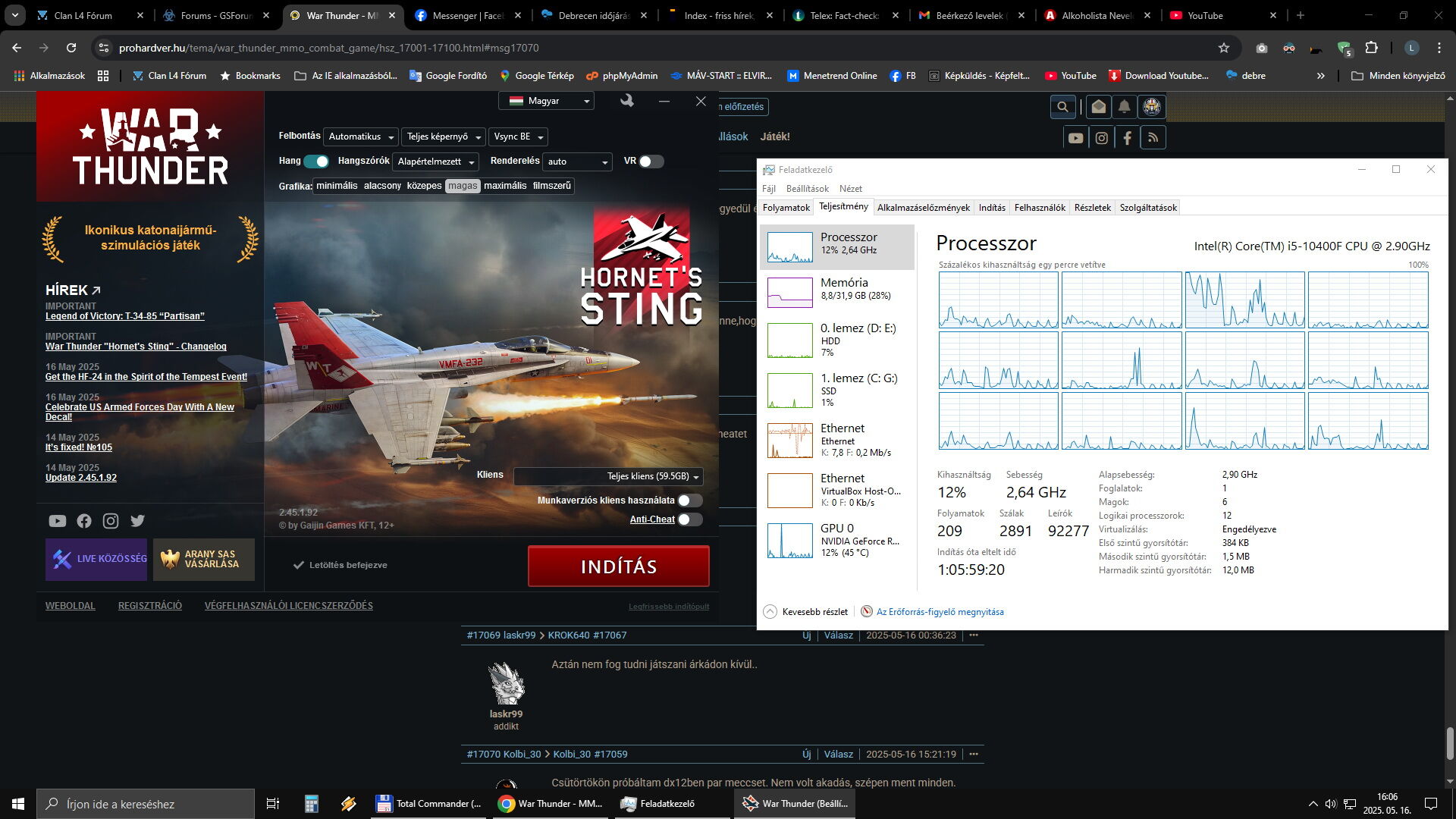The height and width of the screenshot is (819, 1456).
Task: Open the Teljes kliens (59.5GB) dropdown
Action: (608, 476)
